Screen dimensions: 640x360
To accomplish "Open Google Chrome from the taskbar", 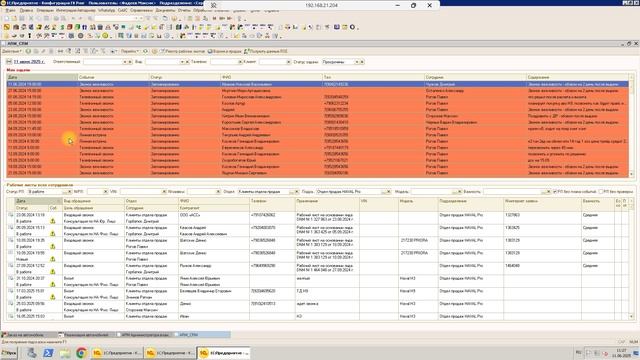I will click(81, 353).
